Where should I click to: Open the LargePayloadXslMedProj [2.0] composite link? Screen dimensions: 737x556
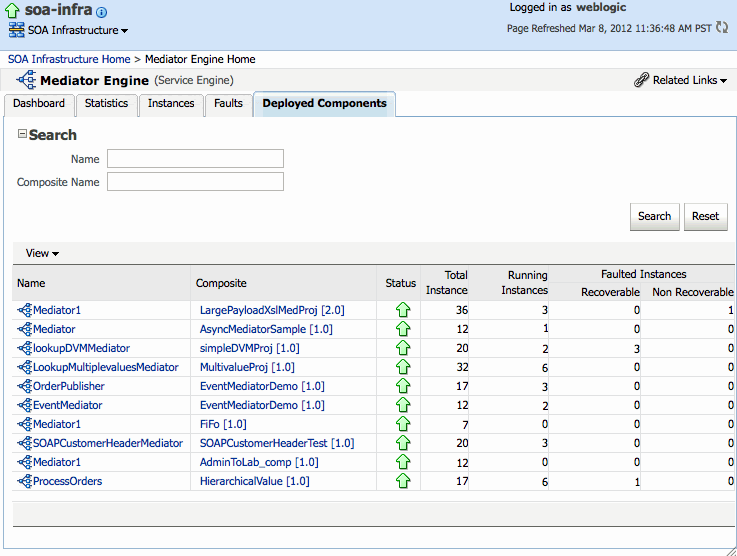pos(272,310)
